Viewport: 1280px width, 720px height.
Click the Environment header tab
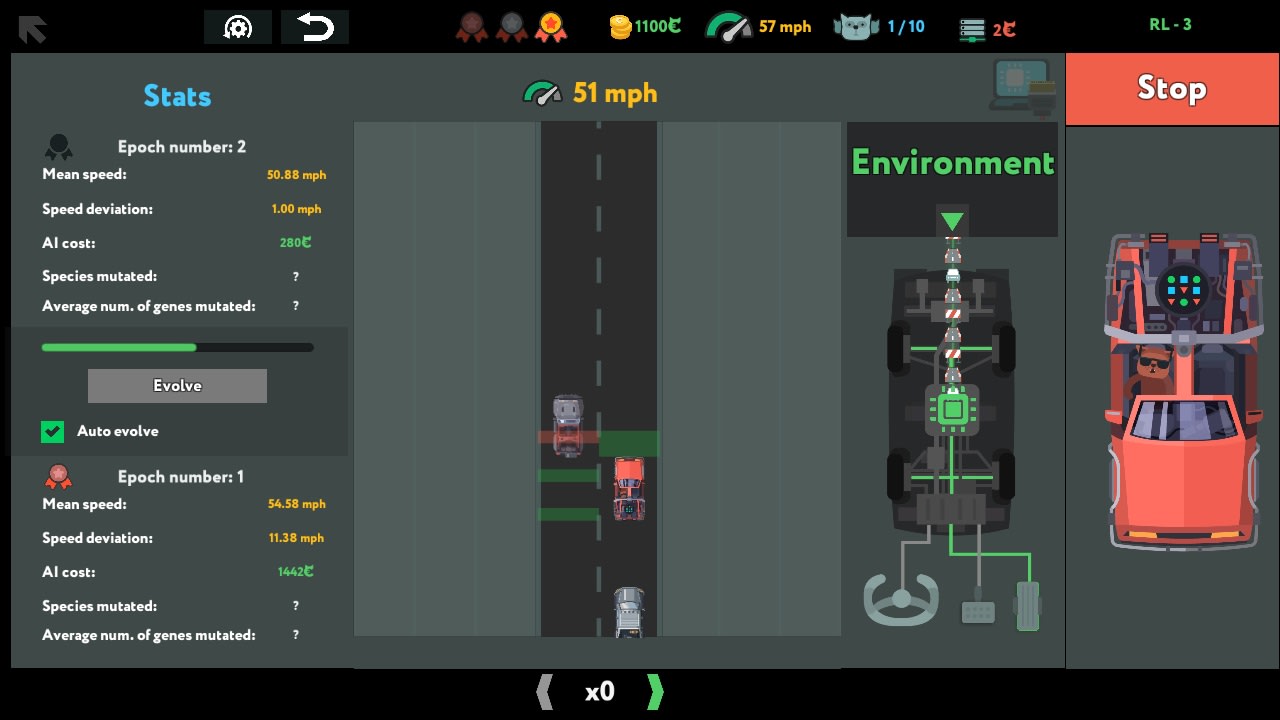coord(952,163)
